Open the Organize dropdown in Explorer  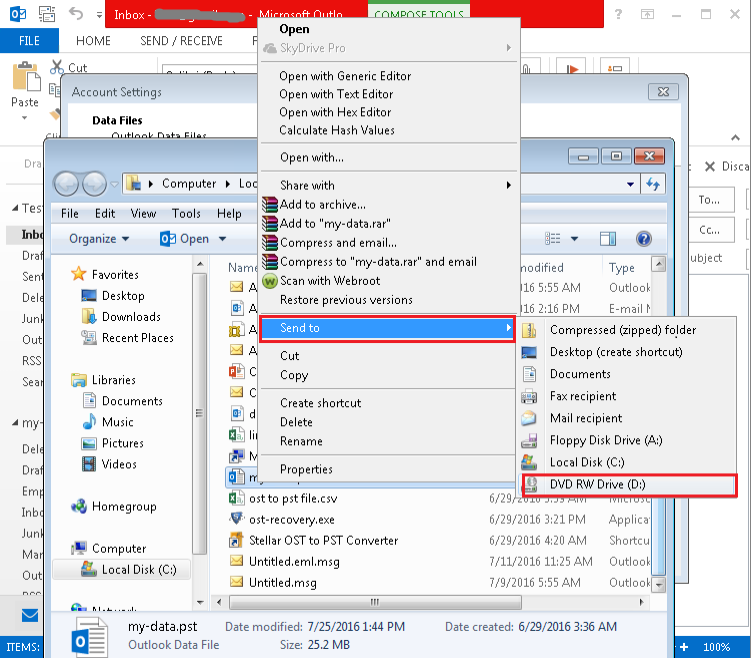[x=99, y=238]
